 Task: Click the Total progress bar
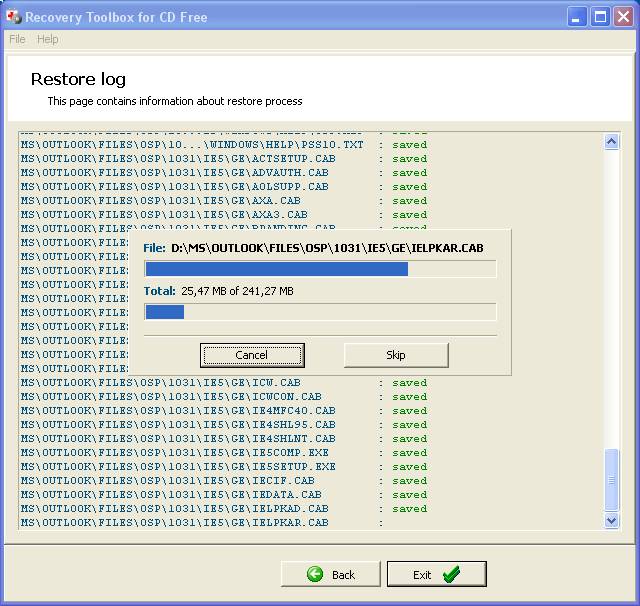click(320, 312)
